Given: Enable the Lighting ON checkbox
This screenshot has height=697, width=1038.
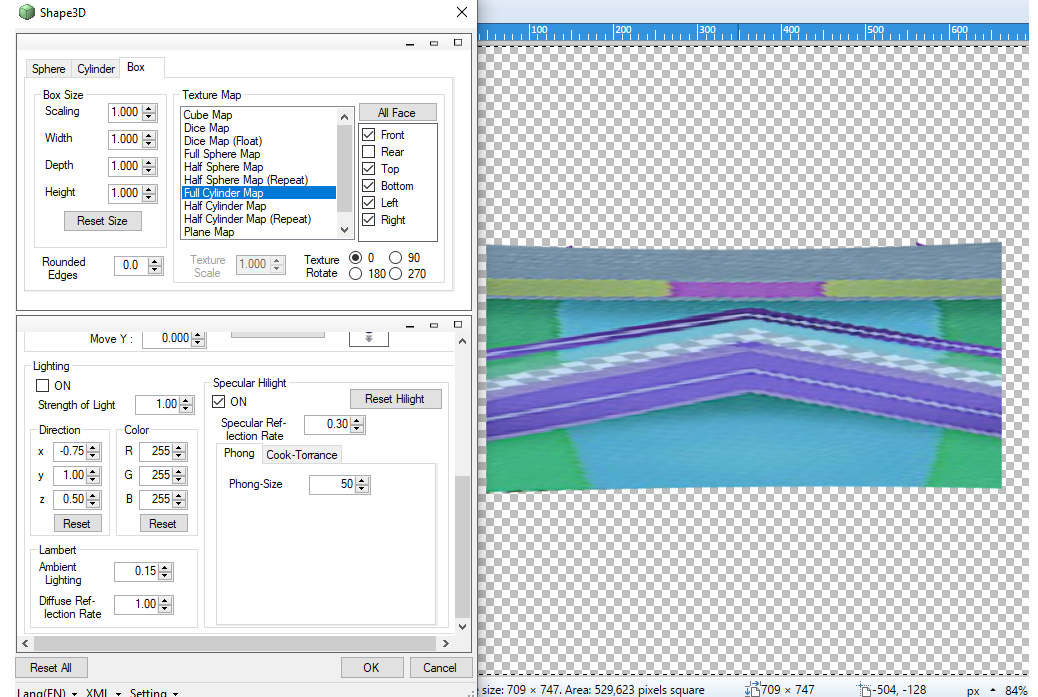Looking at the screenshot, I should 43,385.
